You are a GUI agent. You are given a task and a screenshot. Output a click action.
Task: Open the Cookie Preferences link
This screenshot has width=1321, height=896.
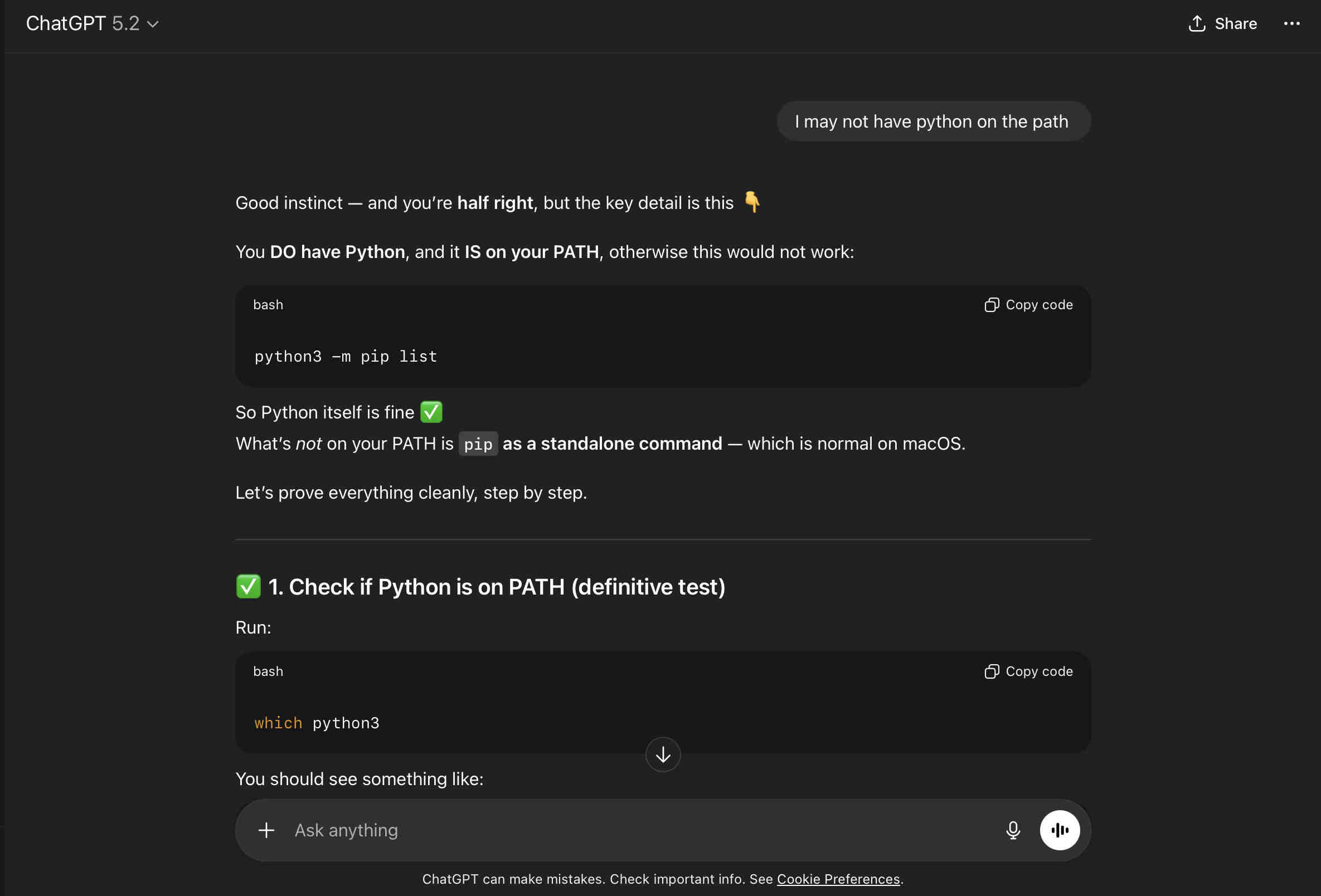point(838,879)
